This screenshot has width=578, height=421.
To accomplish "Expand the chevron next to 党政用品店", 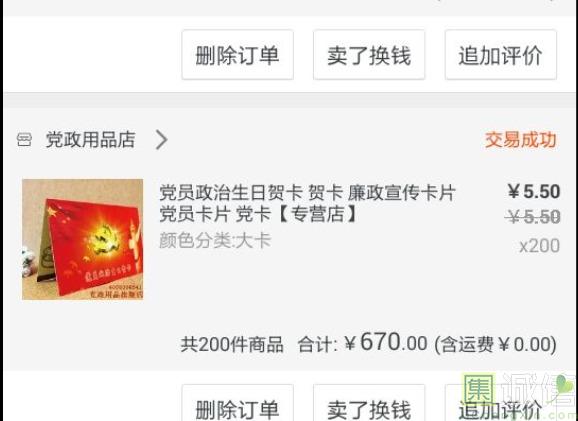I will [161, 140].
